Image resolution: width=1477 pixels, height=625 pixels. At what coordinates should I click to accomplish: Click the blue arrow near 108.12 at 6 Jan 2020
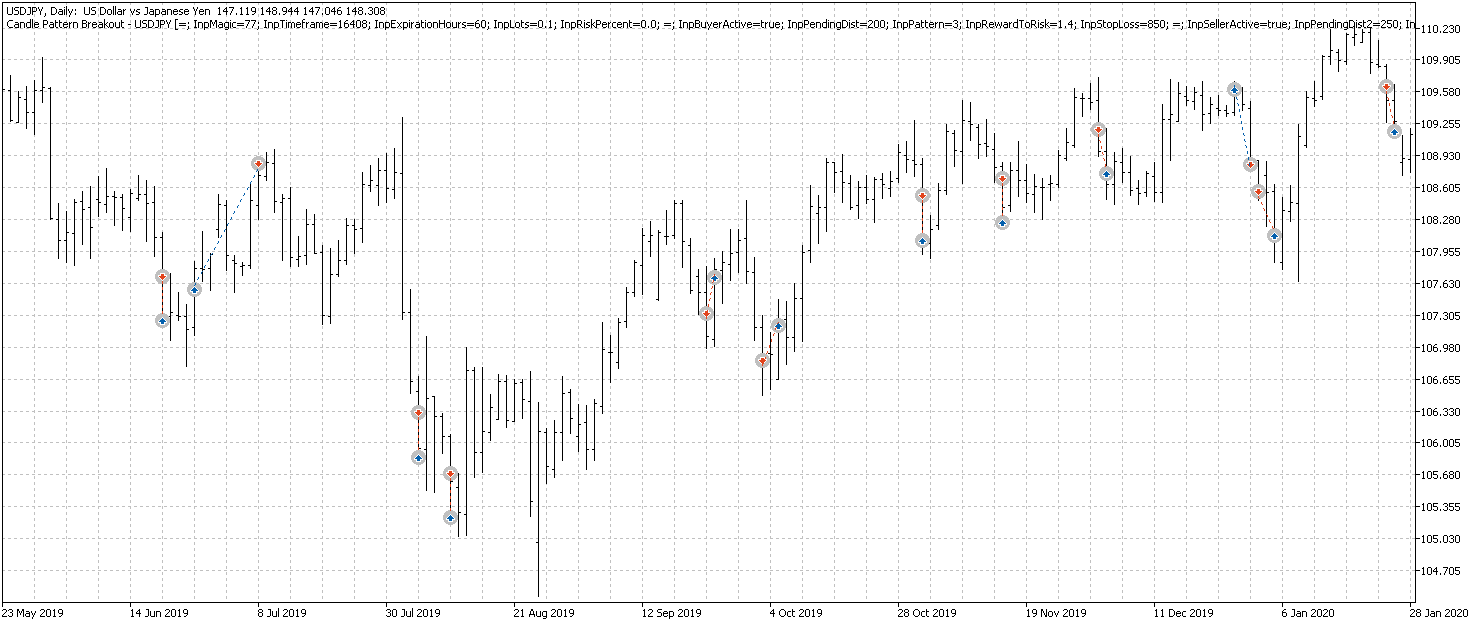1274,235
